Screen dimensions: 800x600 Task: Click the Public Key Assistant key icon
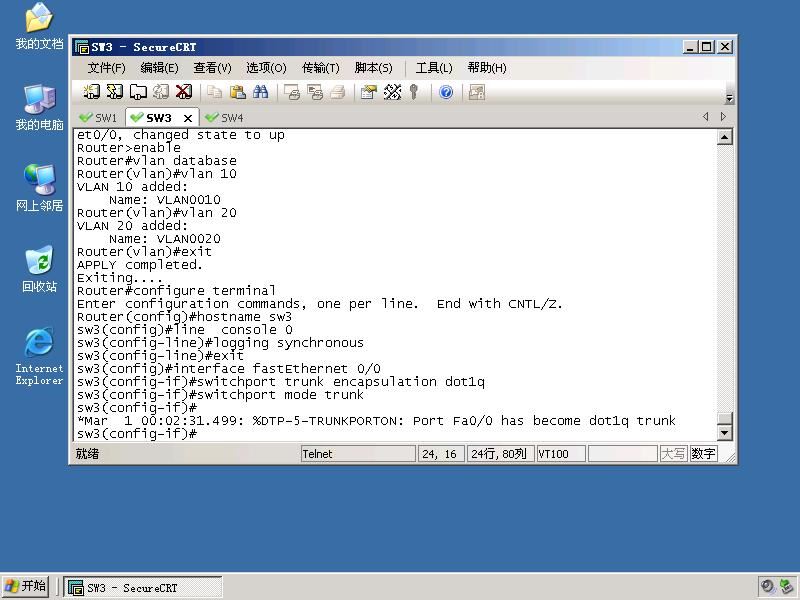click(414, 92)
